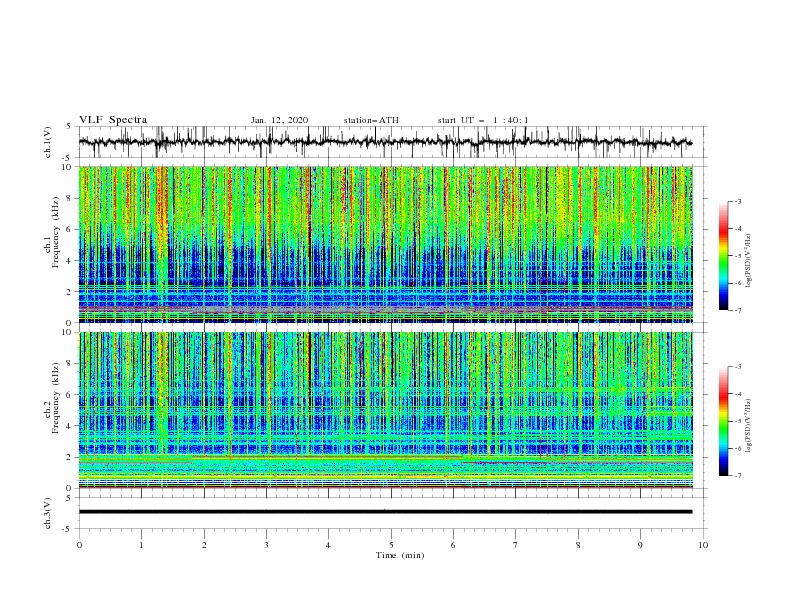Click the ch.2 "Frequency (kHz)" axis label
Viewport: 792px width, 612px height.
tap(56, 398)
